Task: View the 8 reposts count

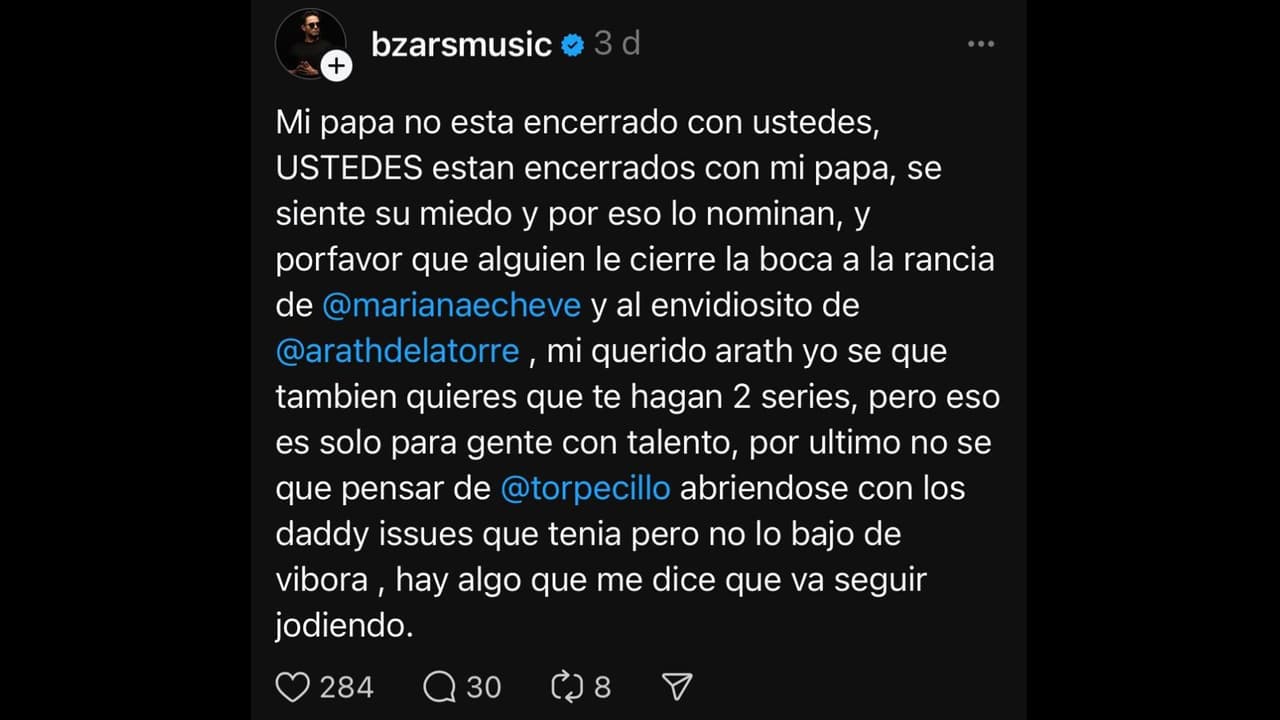Action: (x=602, y=687)
